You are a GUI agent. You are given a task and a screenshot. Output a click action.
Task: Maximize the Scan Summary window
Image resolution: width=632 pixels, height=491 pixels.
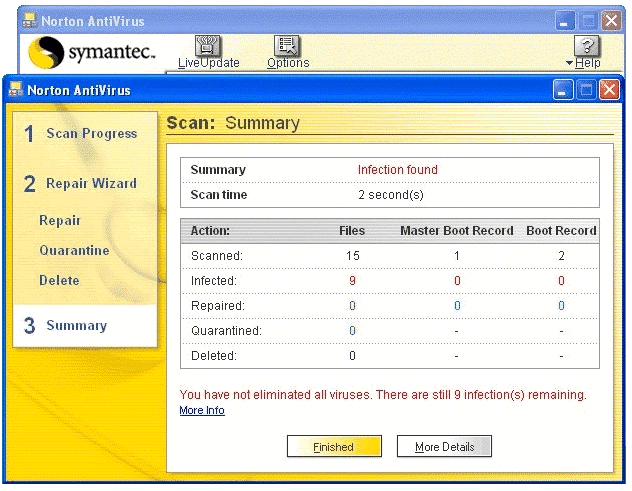587,90
